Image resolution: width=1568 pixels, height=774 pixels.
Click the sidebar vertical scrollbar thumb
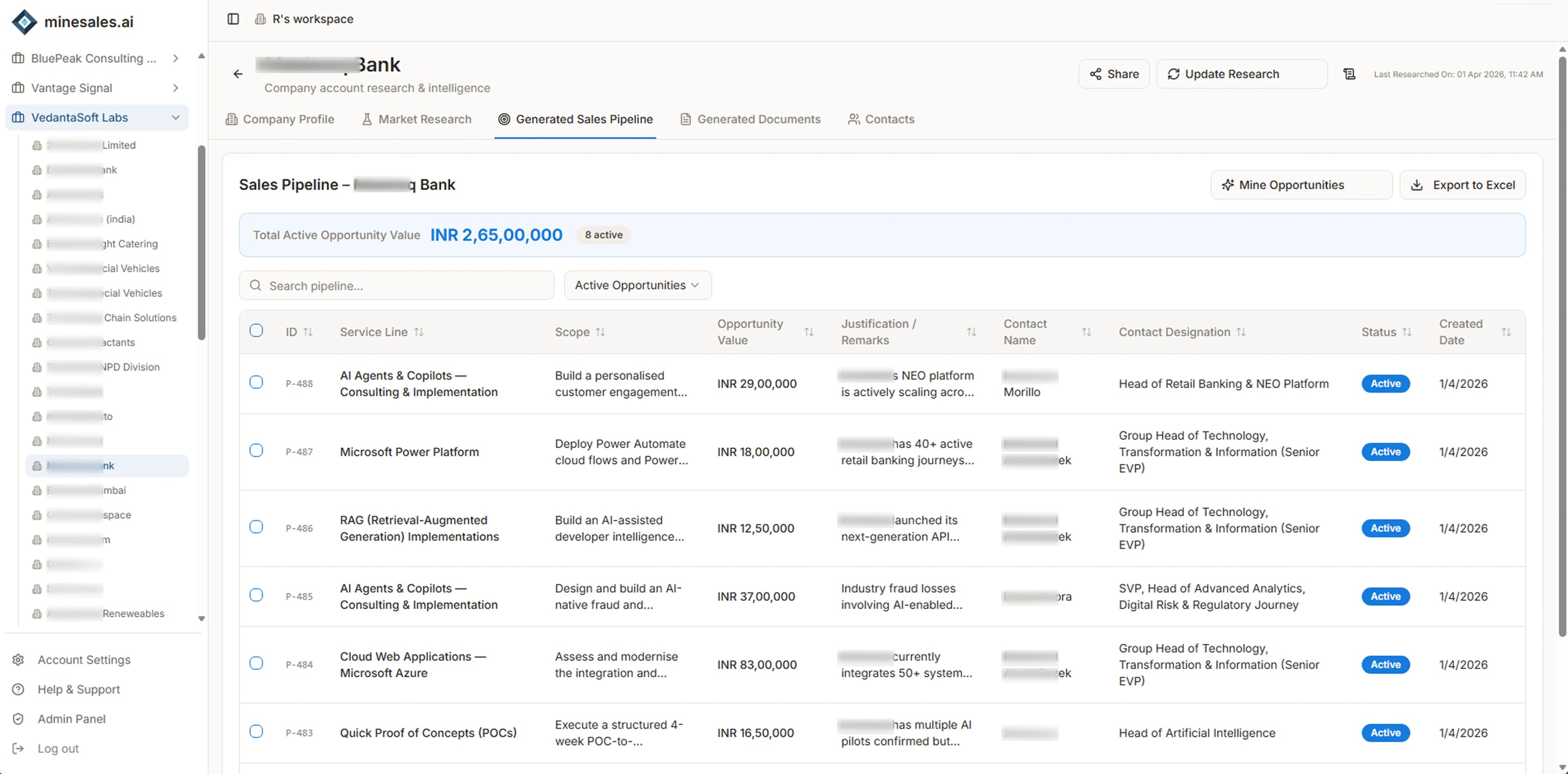click(x=201, y=242)
